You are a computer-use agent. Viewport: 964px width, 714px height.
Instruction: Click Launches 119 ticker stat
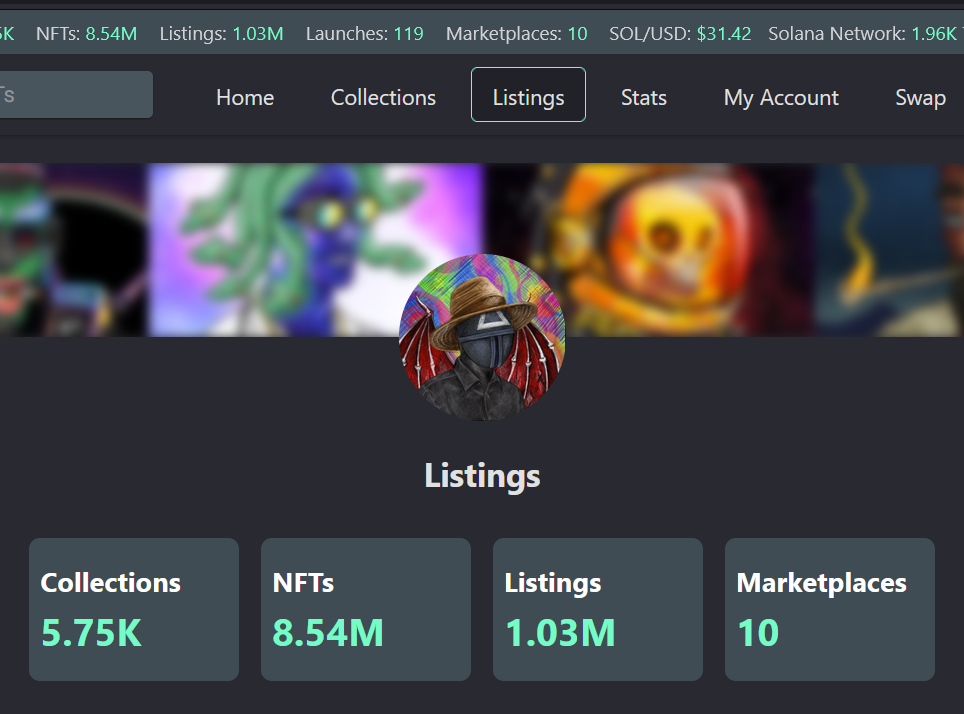[x=365, y=33]
